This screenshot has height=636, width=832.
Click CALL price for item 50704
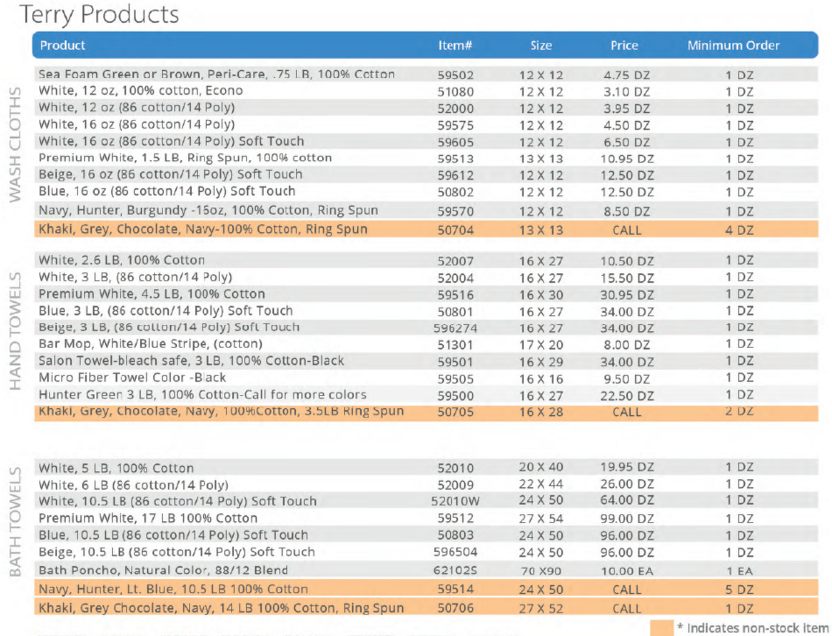tap(627, 229)
